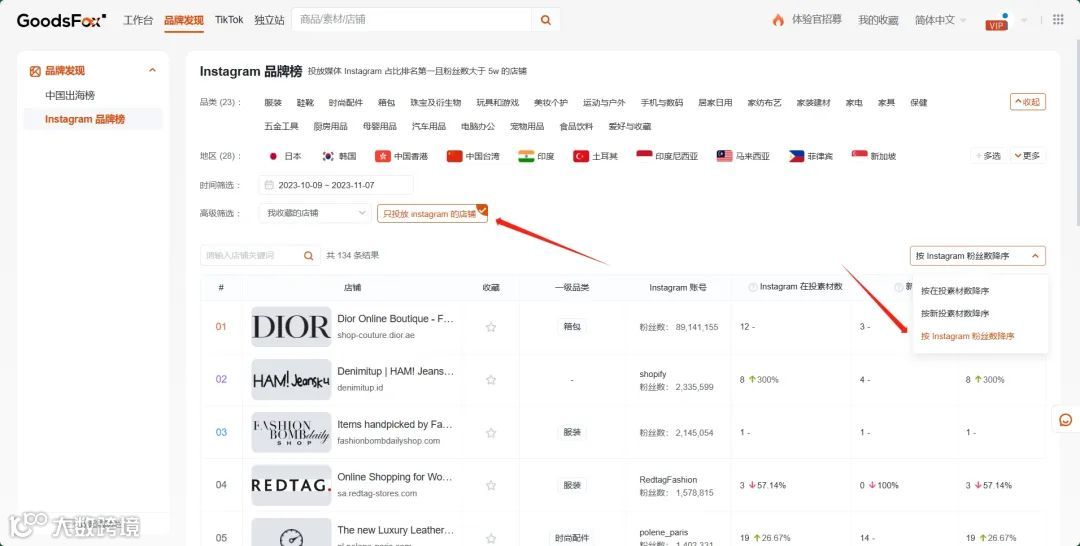1080x546 pixels.
Task: Click RedtagFashion Instagram account text
Action: pyautogui.click(x=668, y=479)
